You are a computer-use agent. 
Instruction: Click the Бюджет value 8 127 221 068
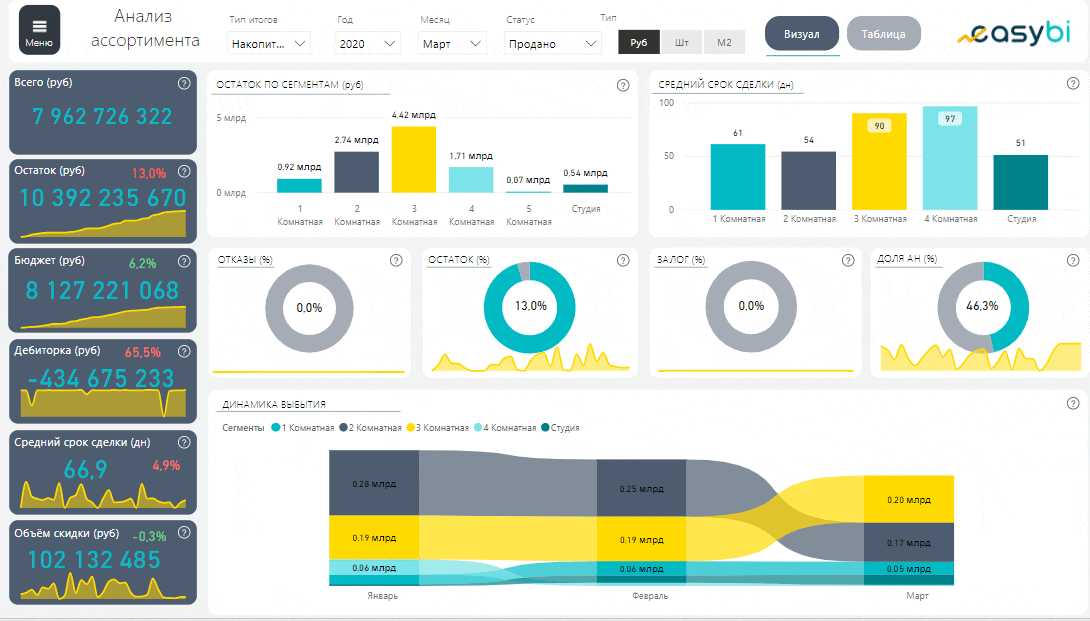(x=102, y=290)
